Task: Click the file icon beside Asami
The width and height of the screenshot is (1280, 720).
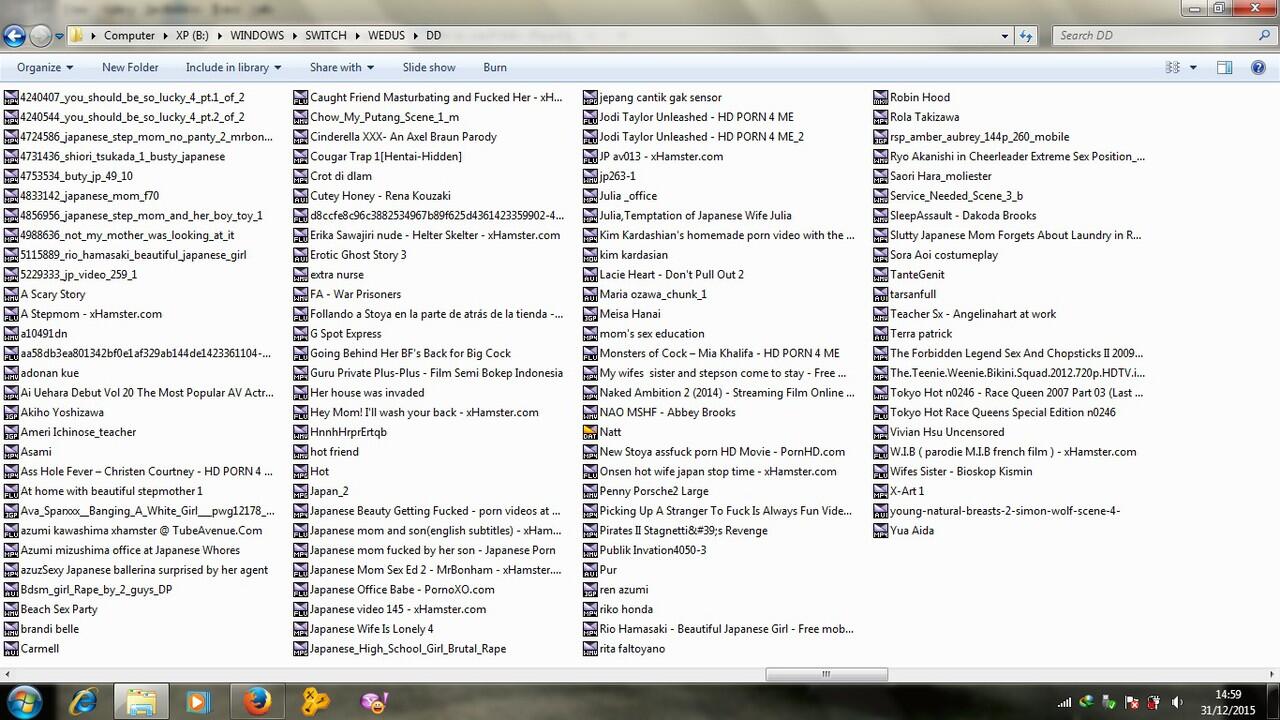Action: coord(11,452)
